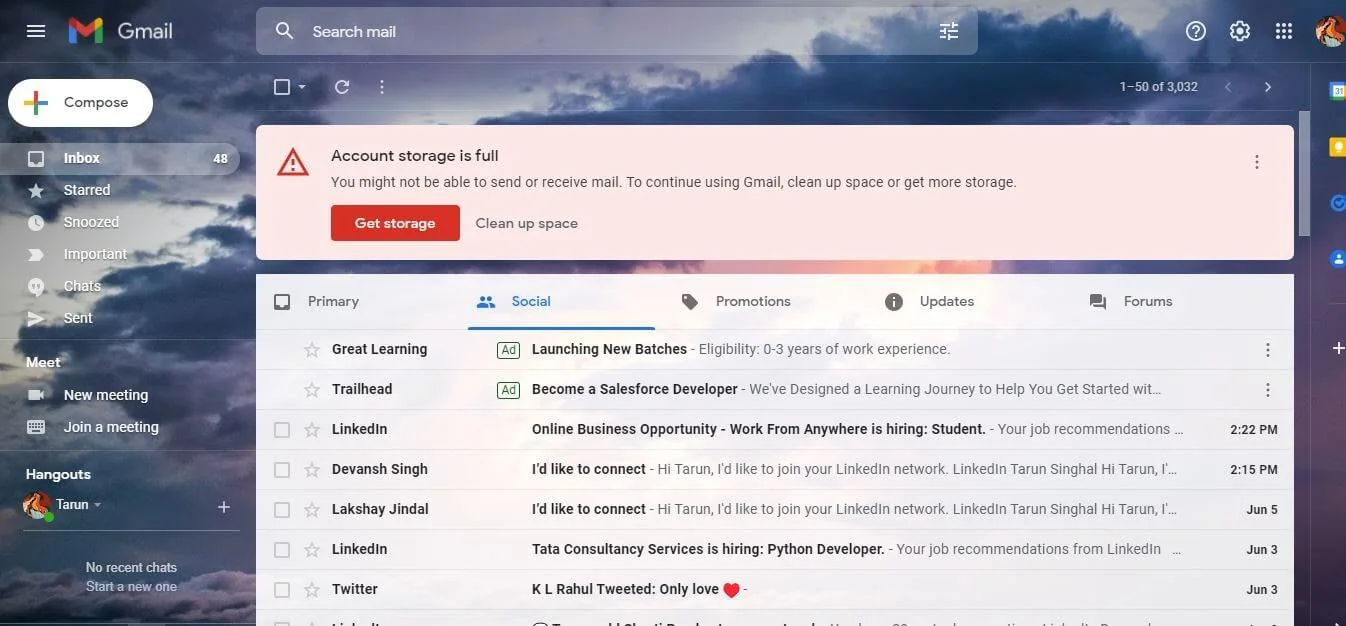Select the Tata Consultancy Services email checkbox

[x=282, y=549]
